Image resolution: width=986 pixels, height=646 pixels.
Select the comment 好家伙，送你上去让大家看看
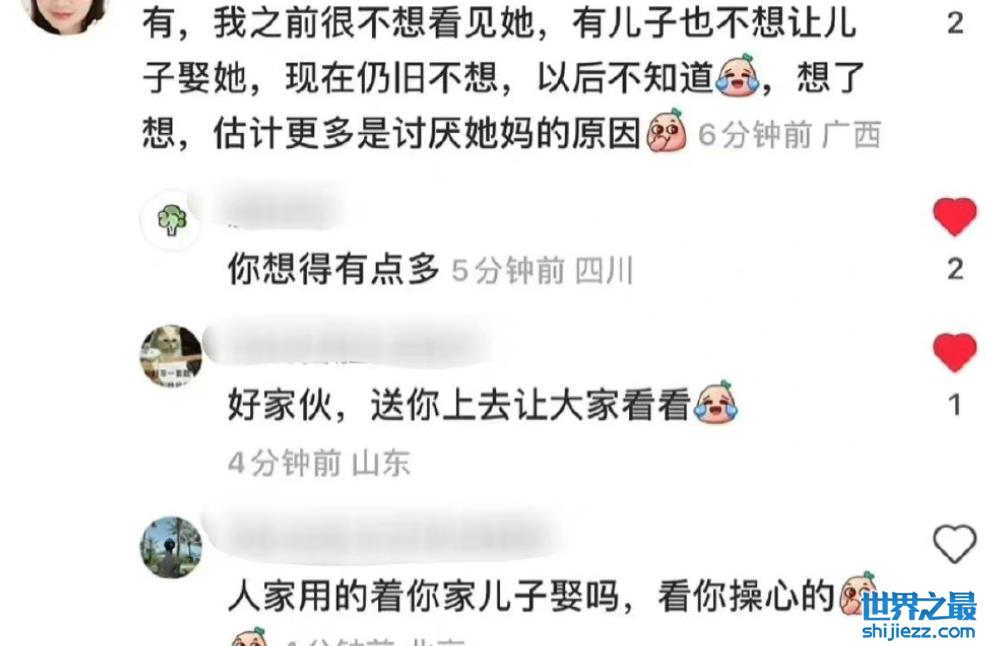pyautogui.click(x=482, y=403)
